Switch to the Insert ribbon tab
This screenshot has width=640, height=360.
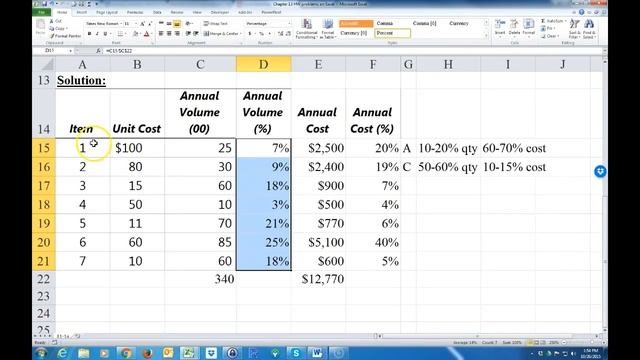coord(82,12)
